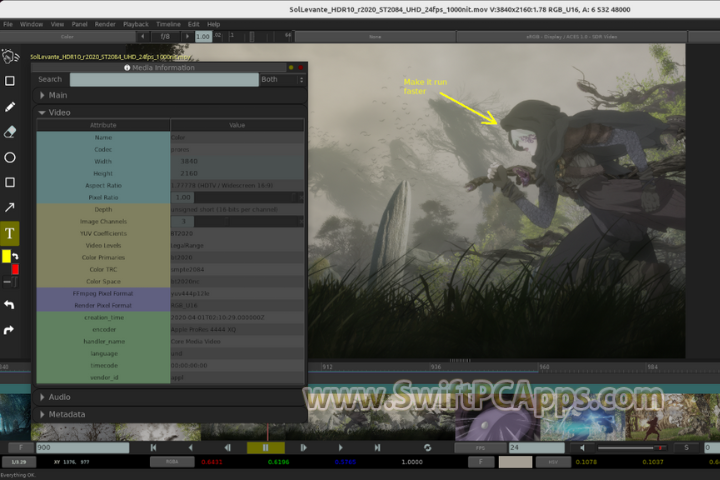Redo the last annotation

click(x=9, y=330)
